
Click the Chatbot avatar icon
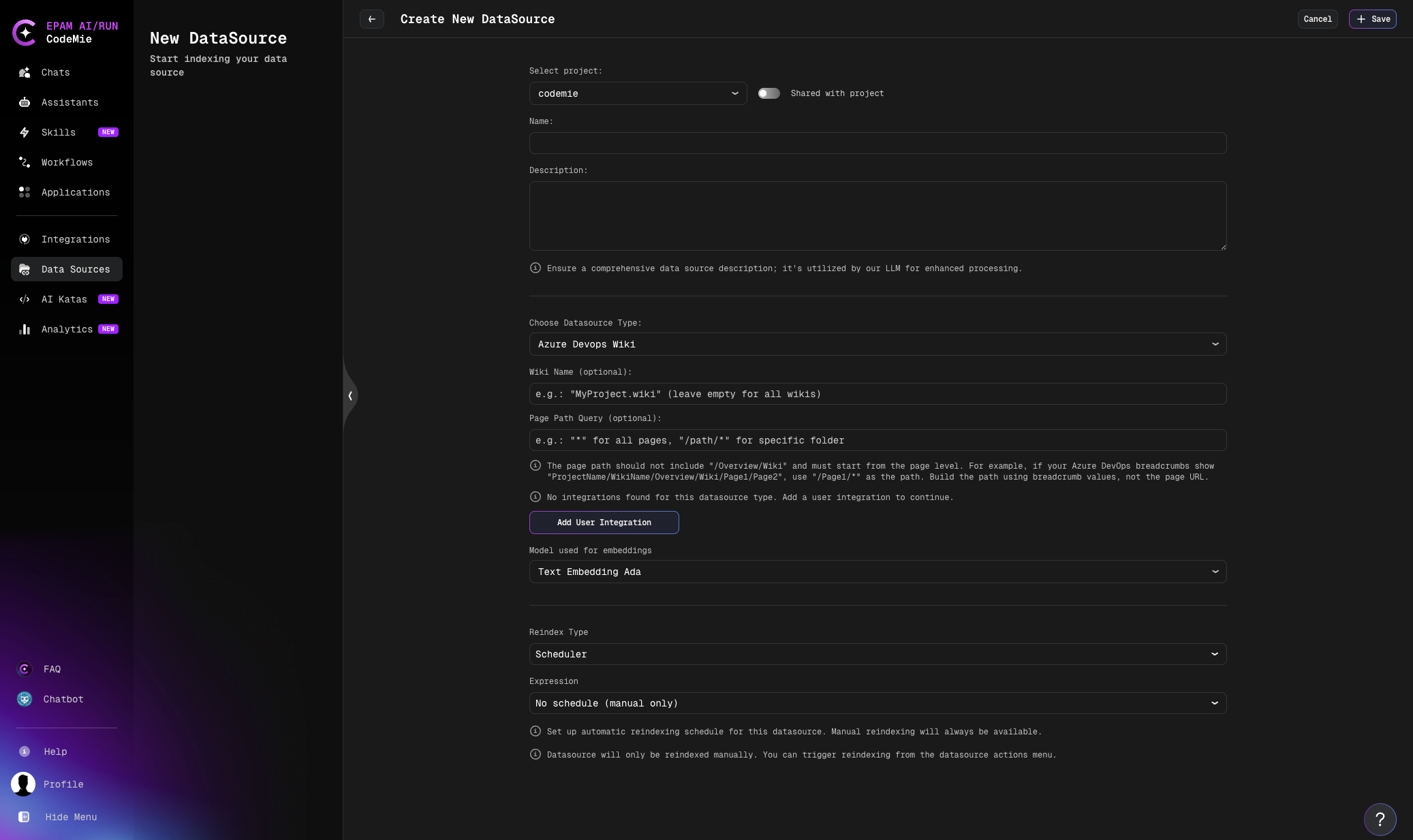click(25, 699)
